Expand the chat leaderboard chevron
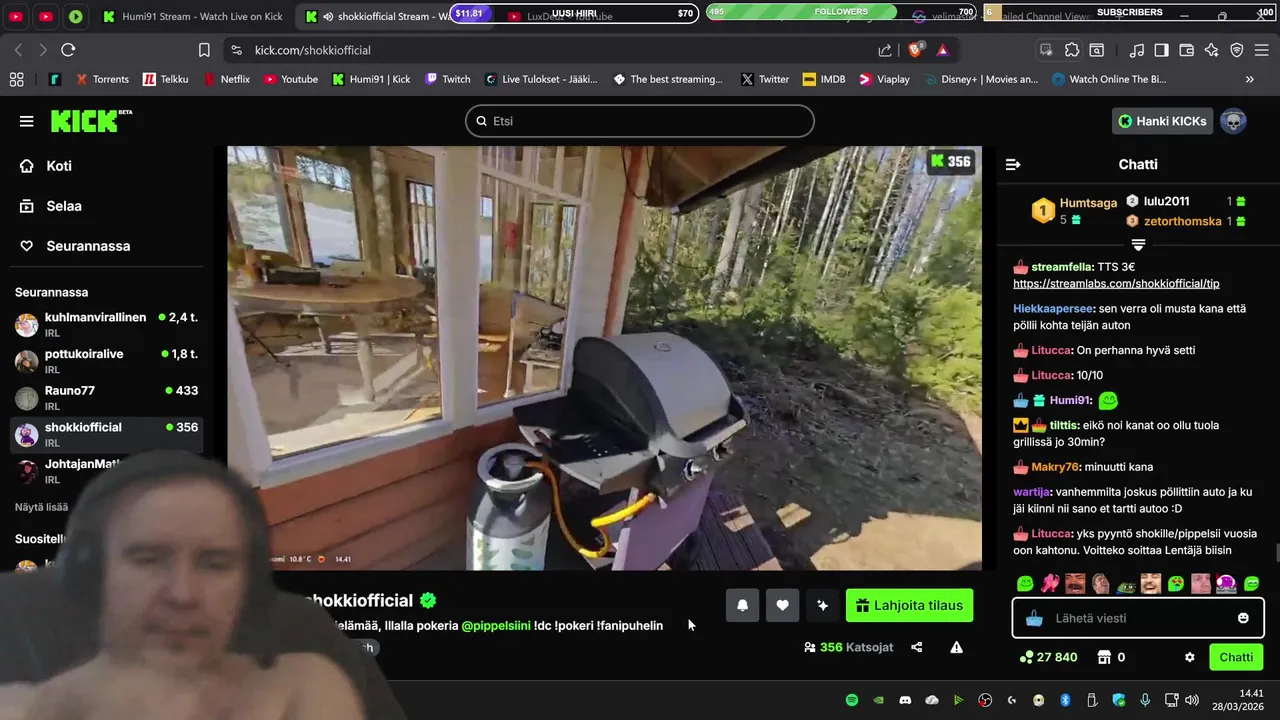The width and height of the screenshot is (1280, 720). (1138, 245)
